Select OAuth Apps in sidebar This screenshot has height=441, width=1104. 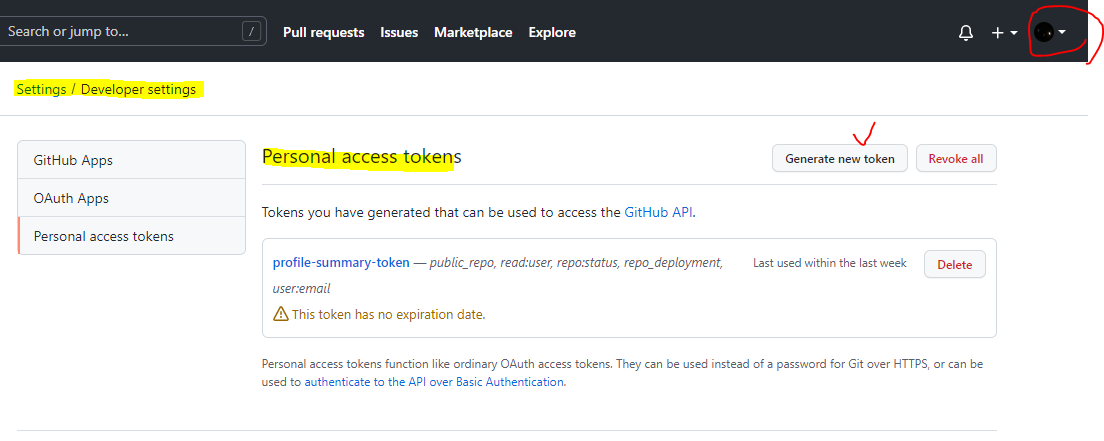(132, 198)
